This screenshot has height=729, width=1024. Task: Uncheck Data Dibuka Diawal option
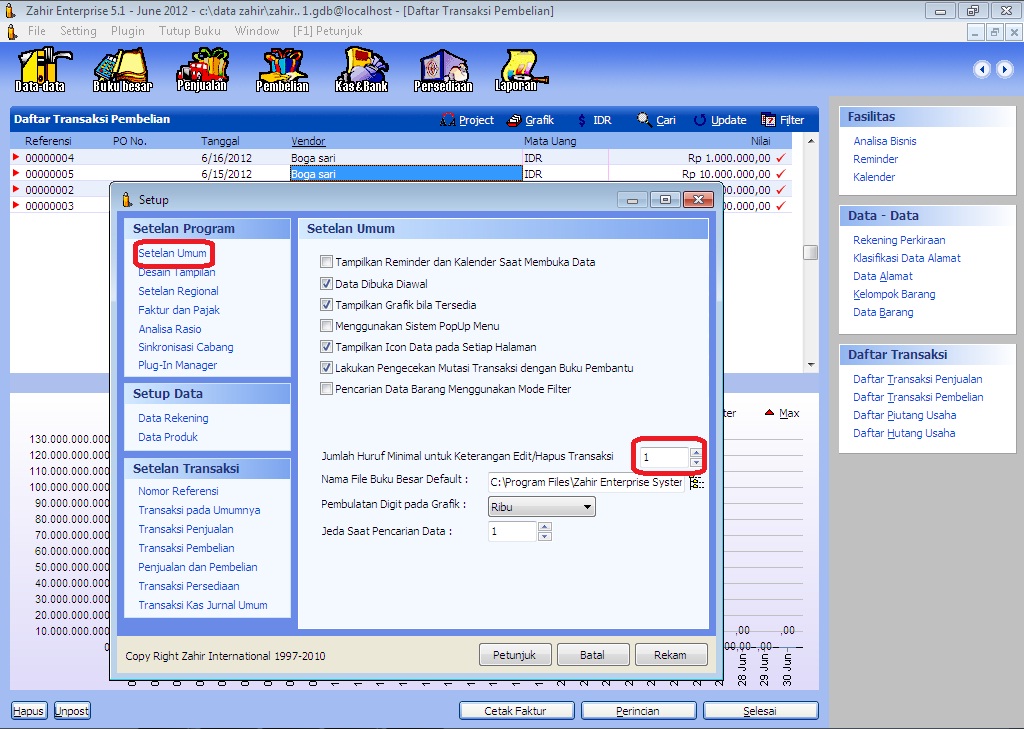tap(326, 284)
